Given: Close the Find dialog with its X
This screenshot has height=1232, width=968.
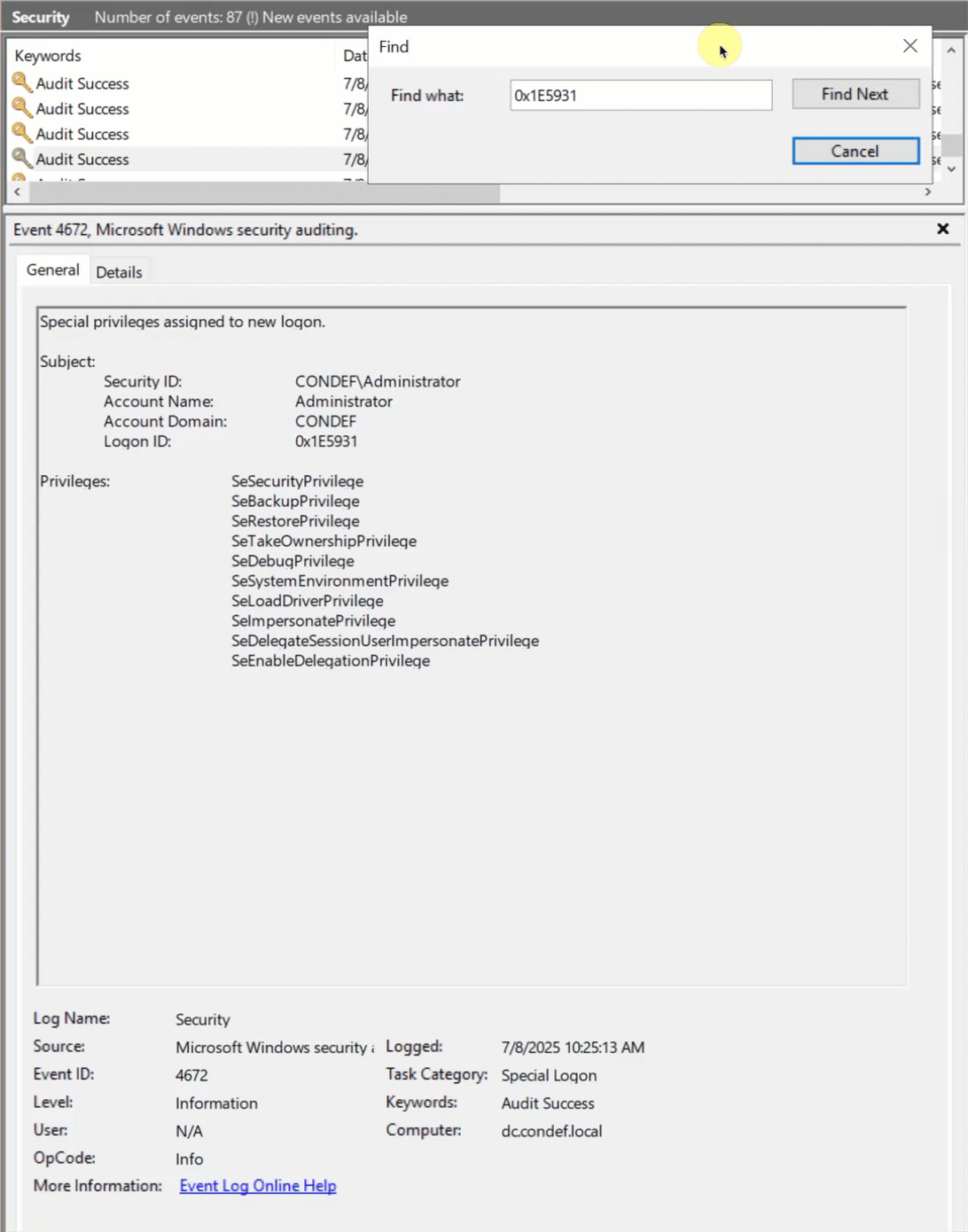Looking at the screenshot, I should click(x=909, y=46).
